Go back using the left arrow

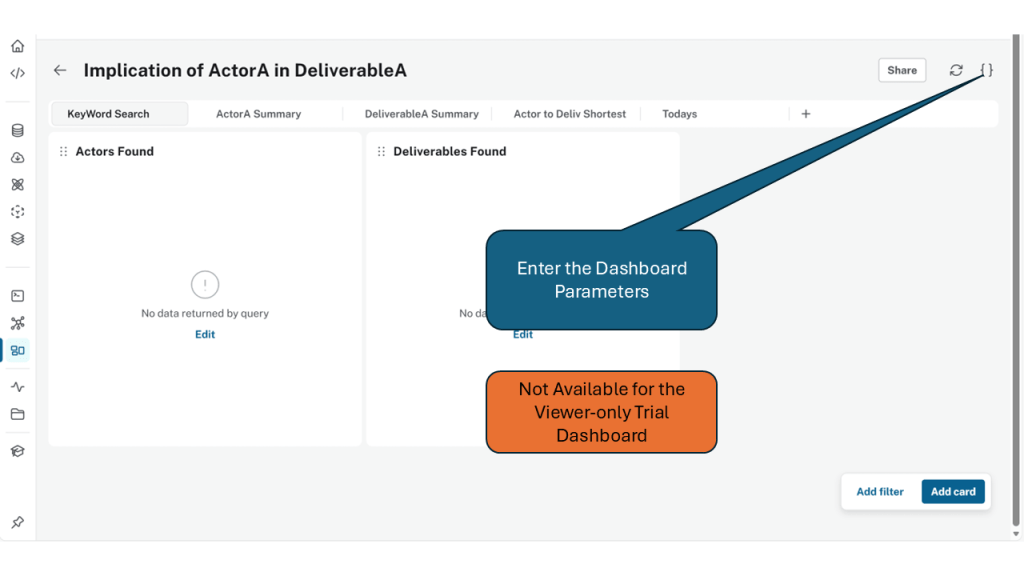coord(60,70)
